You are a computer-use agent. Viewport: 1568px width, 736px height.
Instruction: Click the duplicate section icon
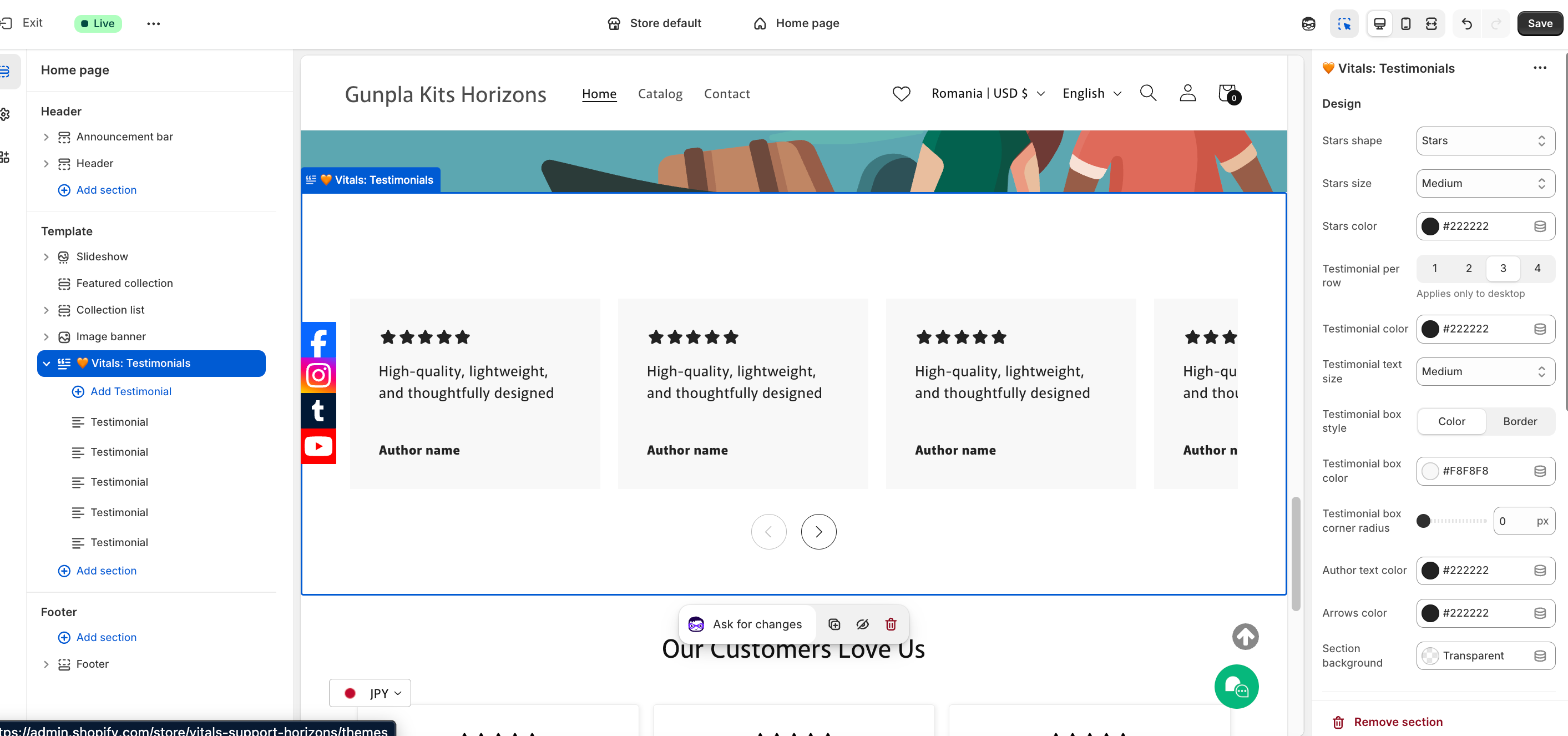[834, 624]
